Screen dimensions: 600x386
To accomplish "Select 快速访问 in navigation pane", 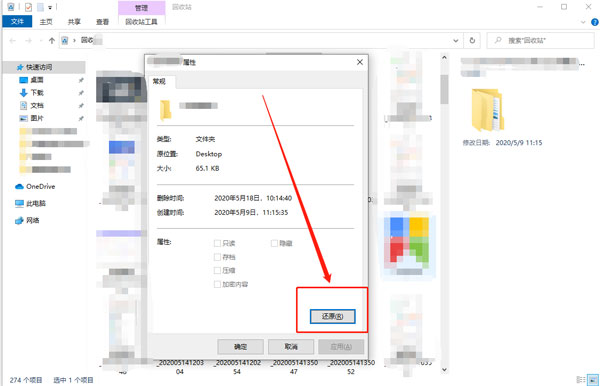I will click(44, 67).
